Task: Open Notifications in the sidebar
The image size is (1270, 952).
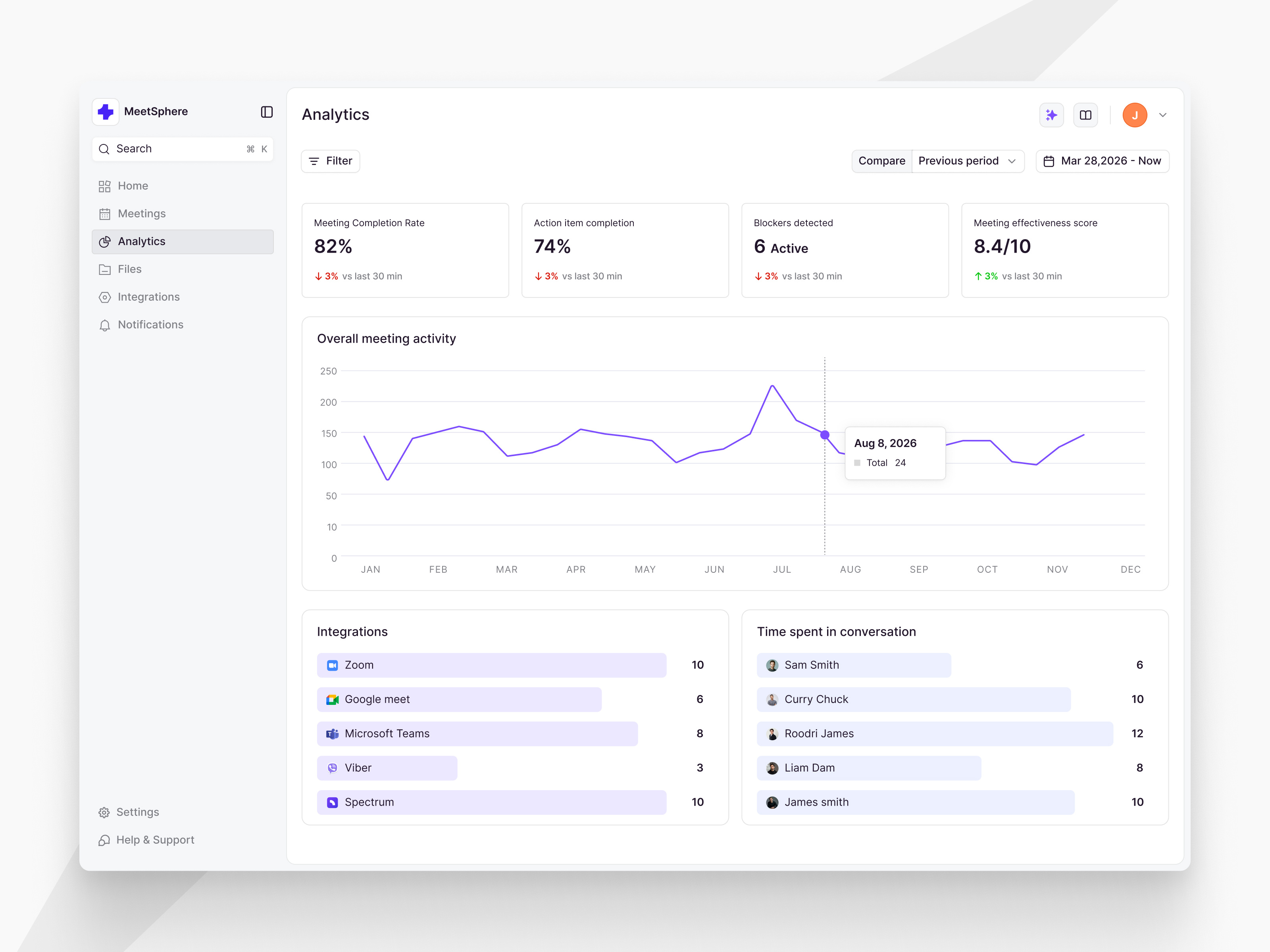Action: pos(183,325)
